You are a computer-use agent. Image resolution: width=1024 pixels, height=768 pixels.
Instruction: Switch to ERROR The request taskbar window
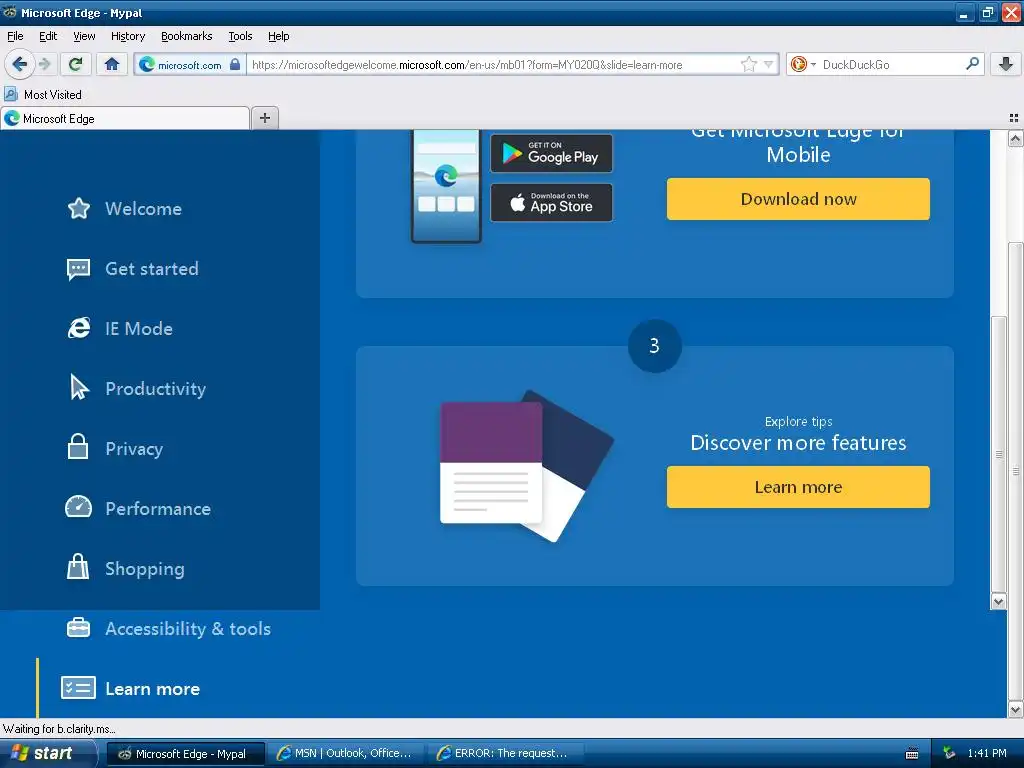tap(505, 754)
